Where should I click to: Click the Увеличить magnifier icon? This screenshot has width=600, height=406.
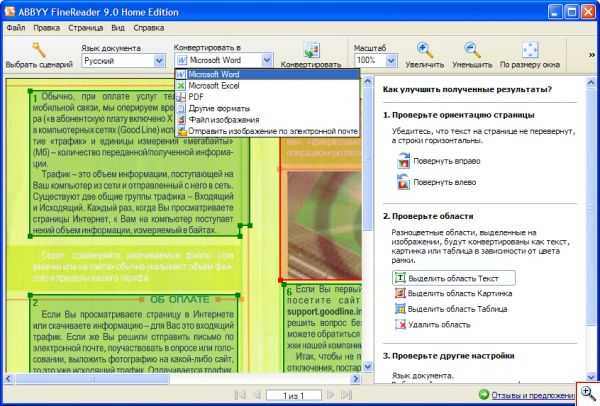(424, 50)
